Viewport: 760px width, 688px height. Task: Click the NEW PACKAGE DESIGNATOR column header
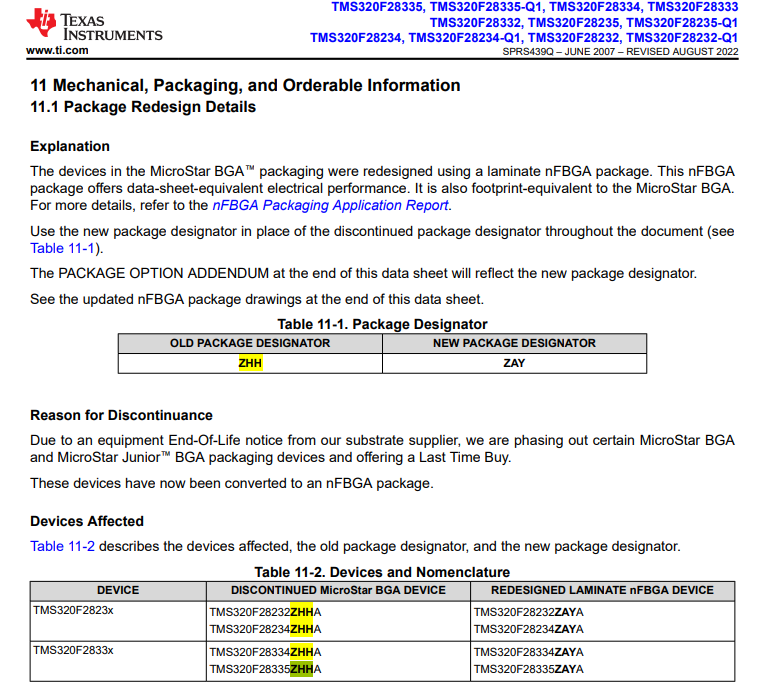(514, 343)
